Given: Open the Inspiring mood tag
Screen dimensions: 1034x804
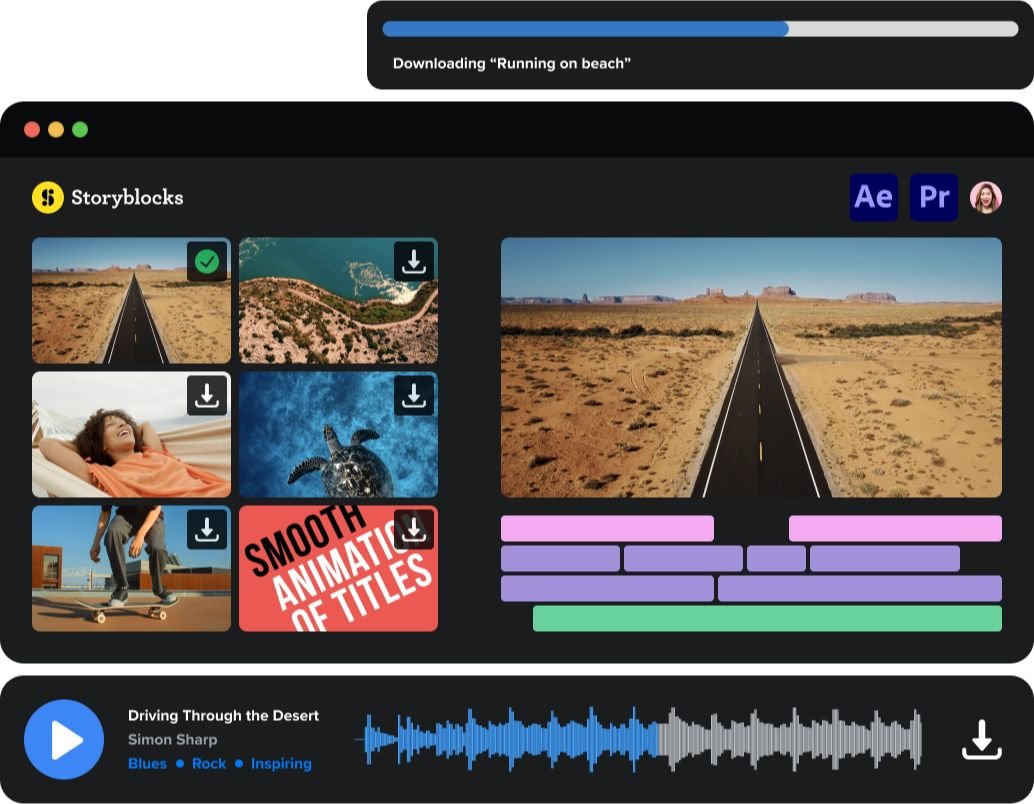Looking at the screenshot, I should pyautogui.click(x=281, y=763).
